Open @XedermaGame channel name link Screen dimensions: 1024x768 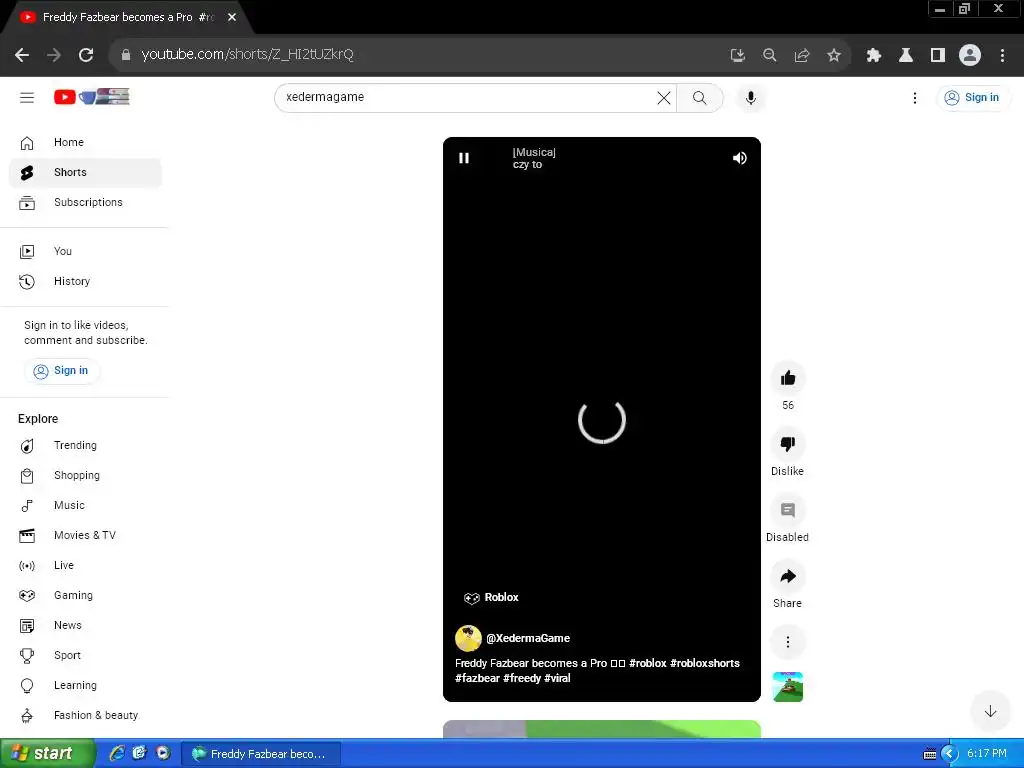pyautogui.click(x=528, y=638)
